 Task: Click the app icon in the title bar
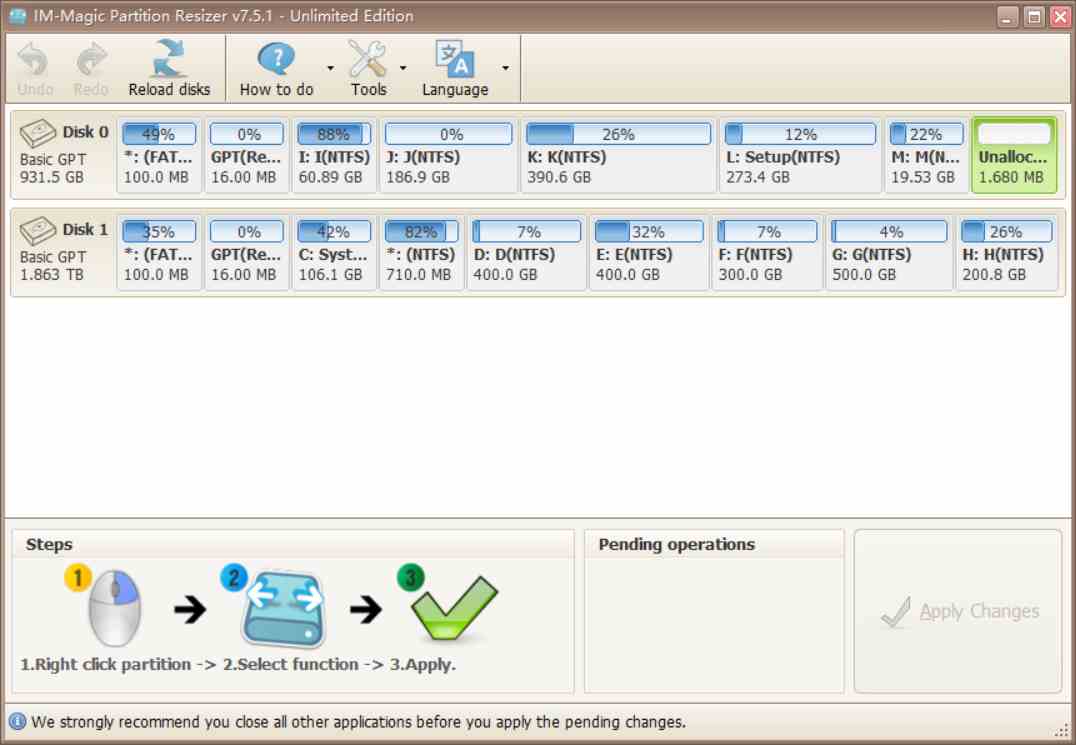(18, 16)
